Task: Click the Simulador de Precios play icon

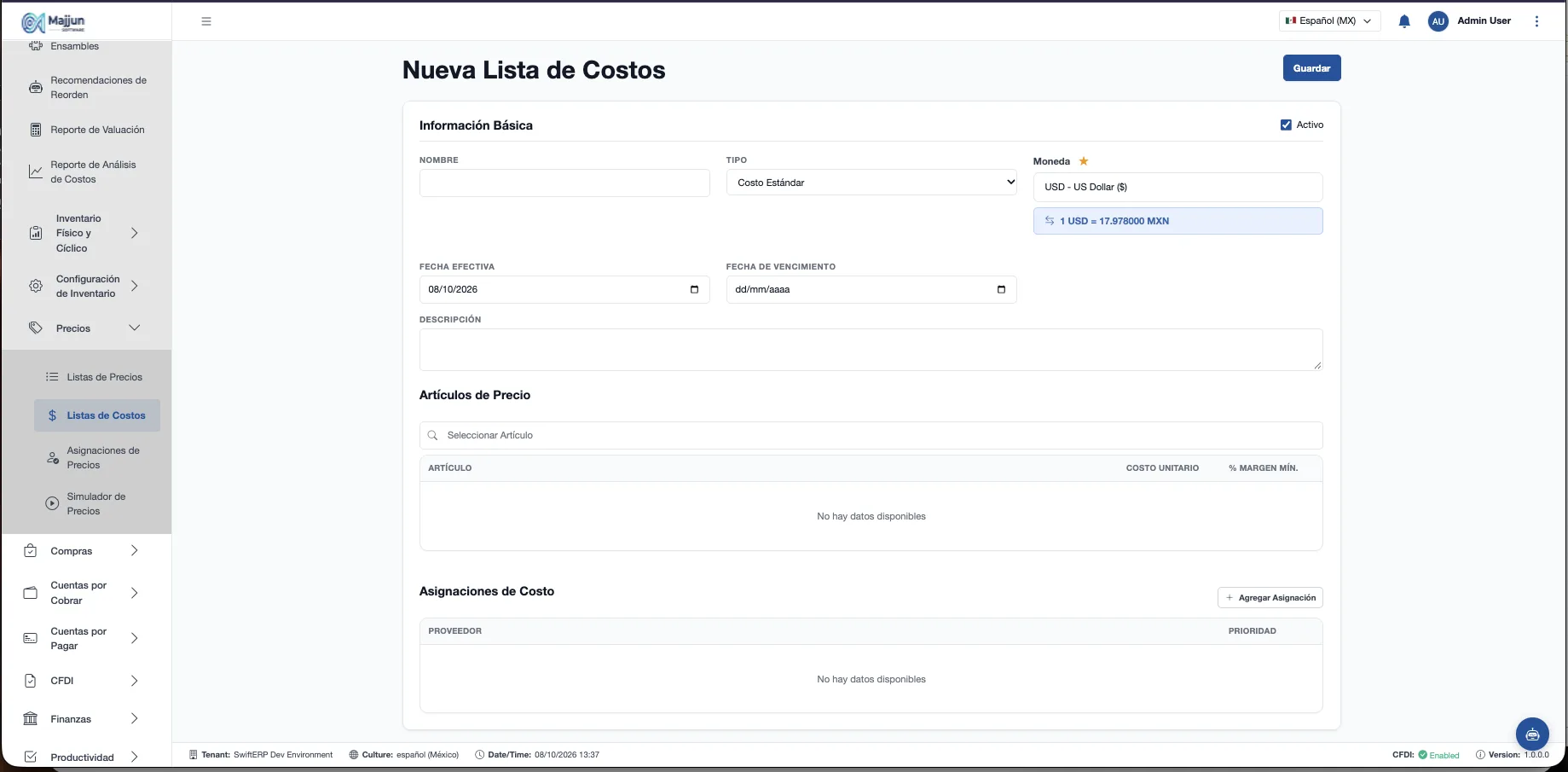Action: (52, 503)
